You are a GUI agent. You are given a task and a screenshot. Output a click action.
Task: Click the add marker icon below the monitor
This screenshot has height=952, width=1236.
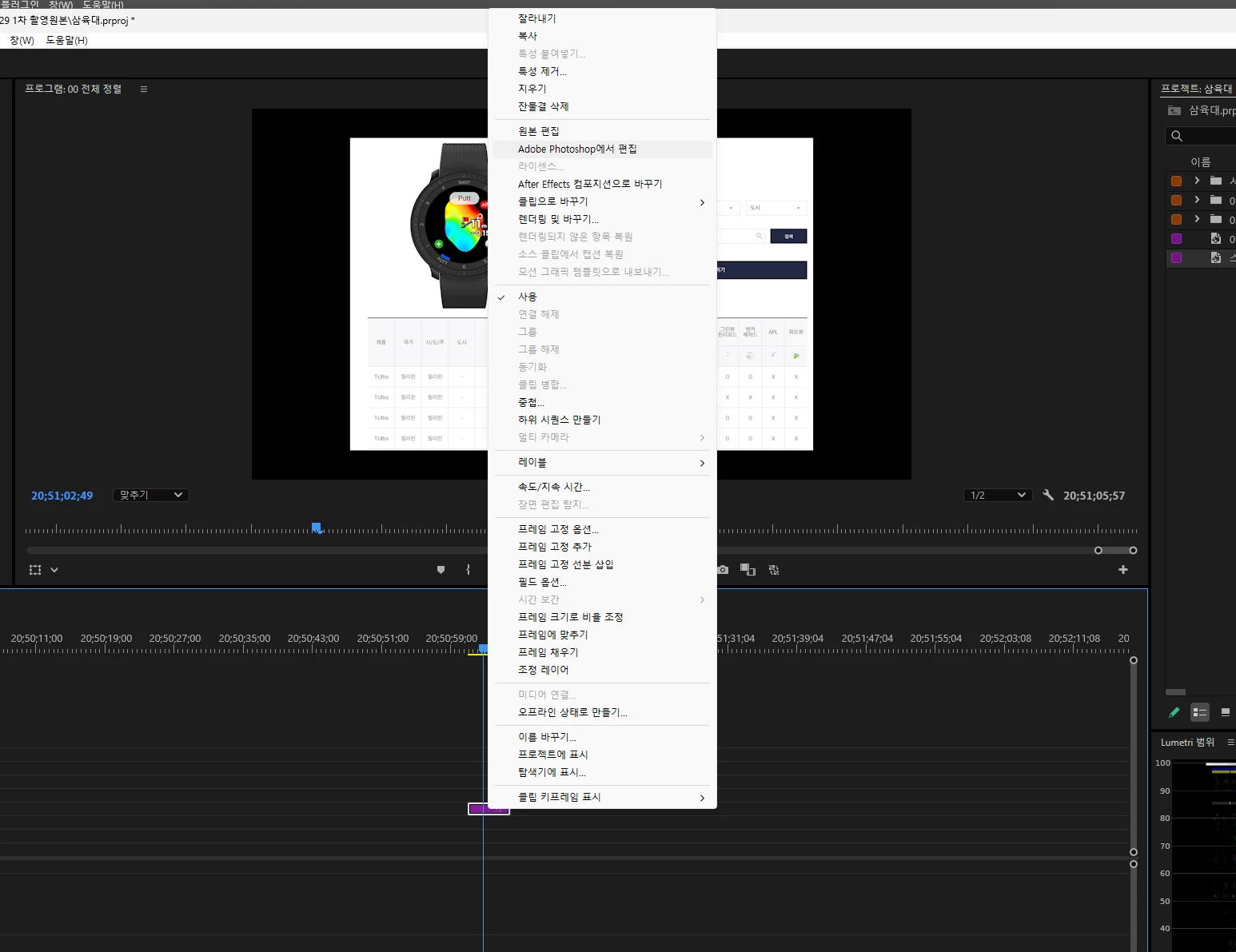tap(441, 570)
